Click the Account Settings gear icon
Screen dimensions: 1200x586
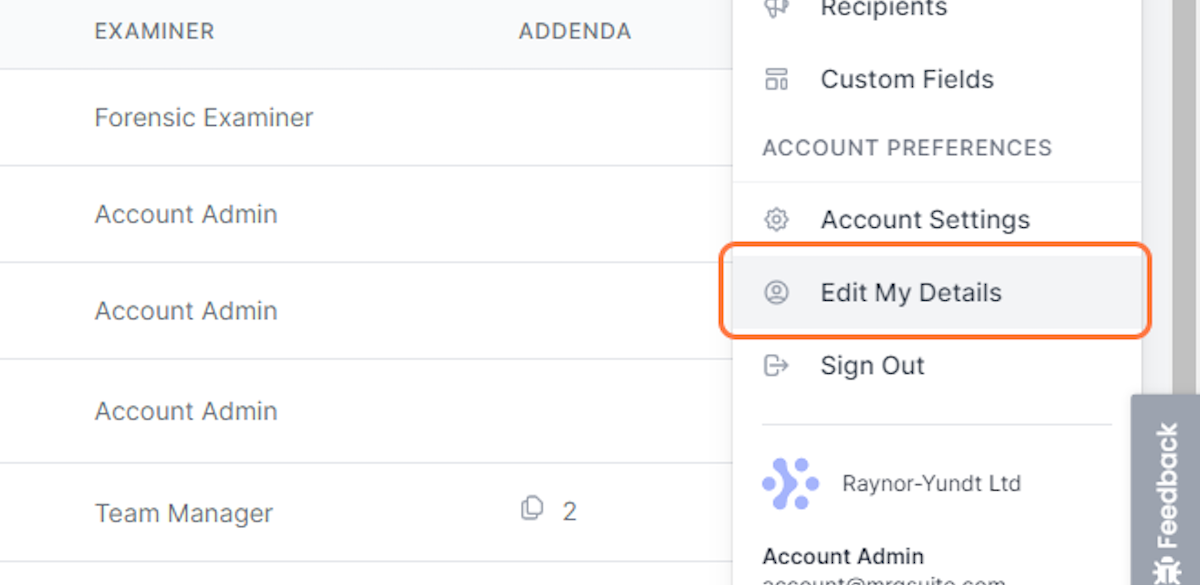(x=776, y=219)
